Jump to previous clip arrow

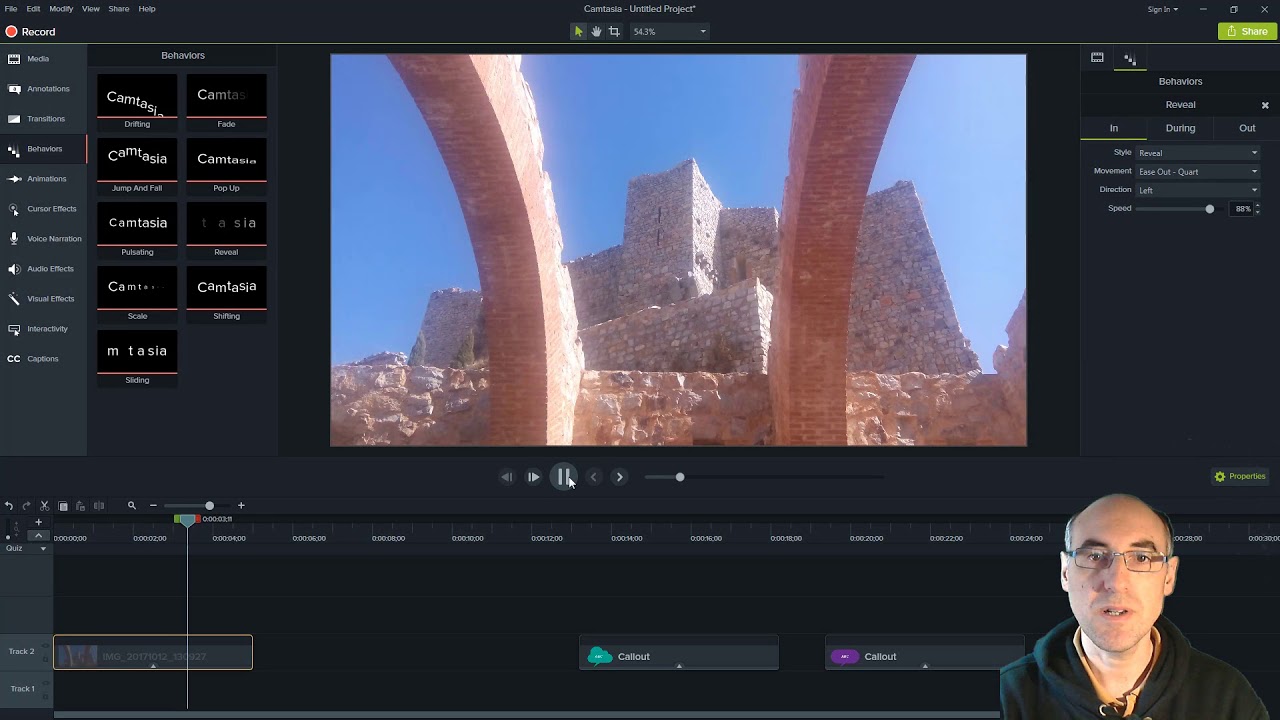point(593,477)
